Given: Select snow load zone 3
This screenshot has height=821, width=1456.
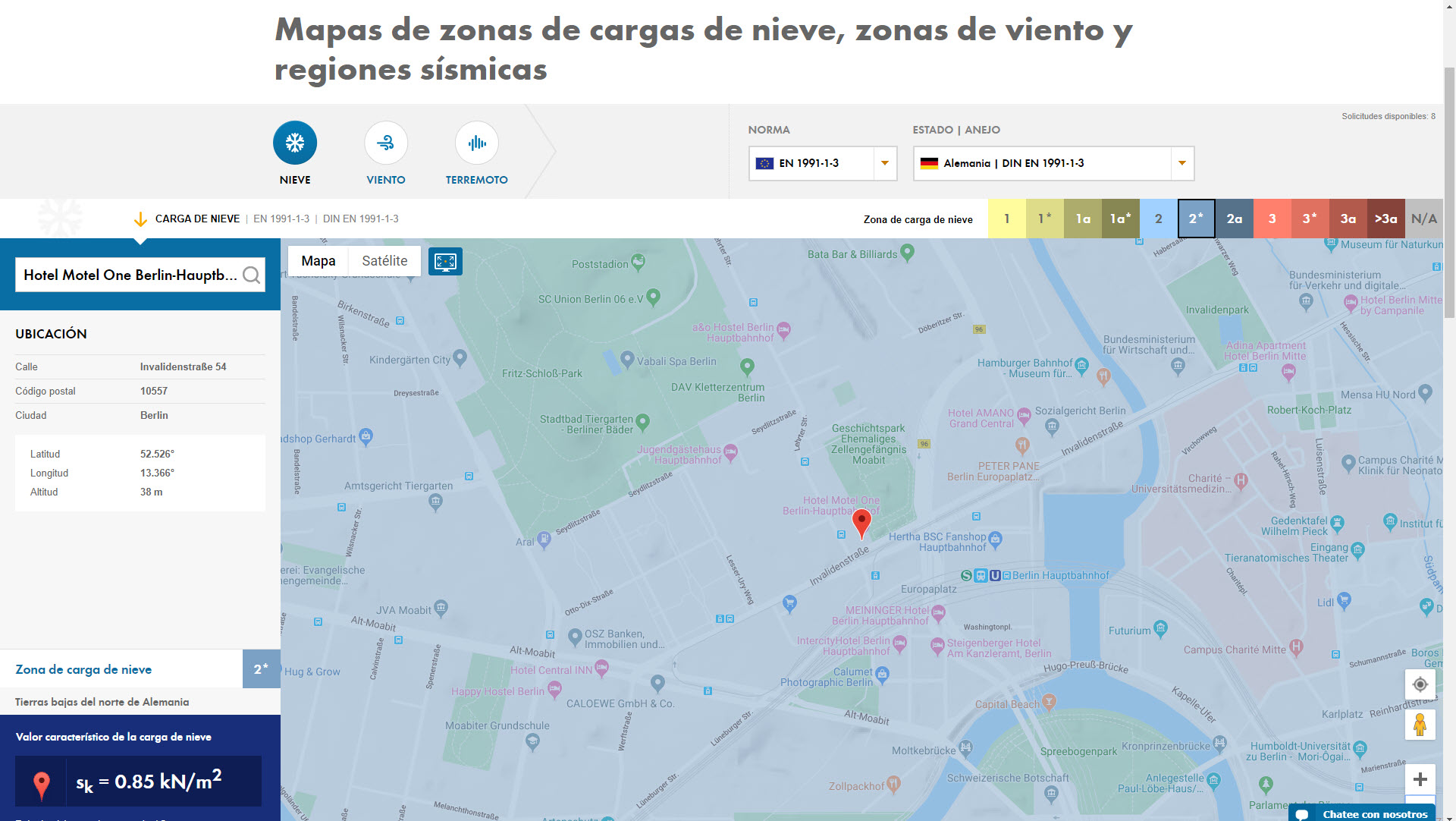Looking at the screenshot, I should pos(1272,219).
